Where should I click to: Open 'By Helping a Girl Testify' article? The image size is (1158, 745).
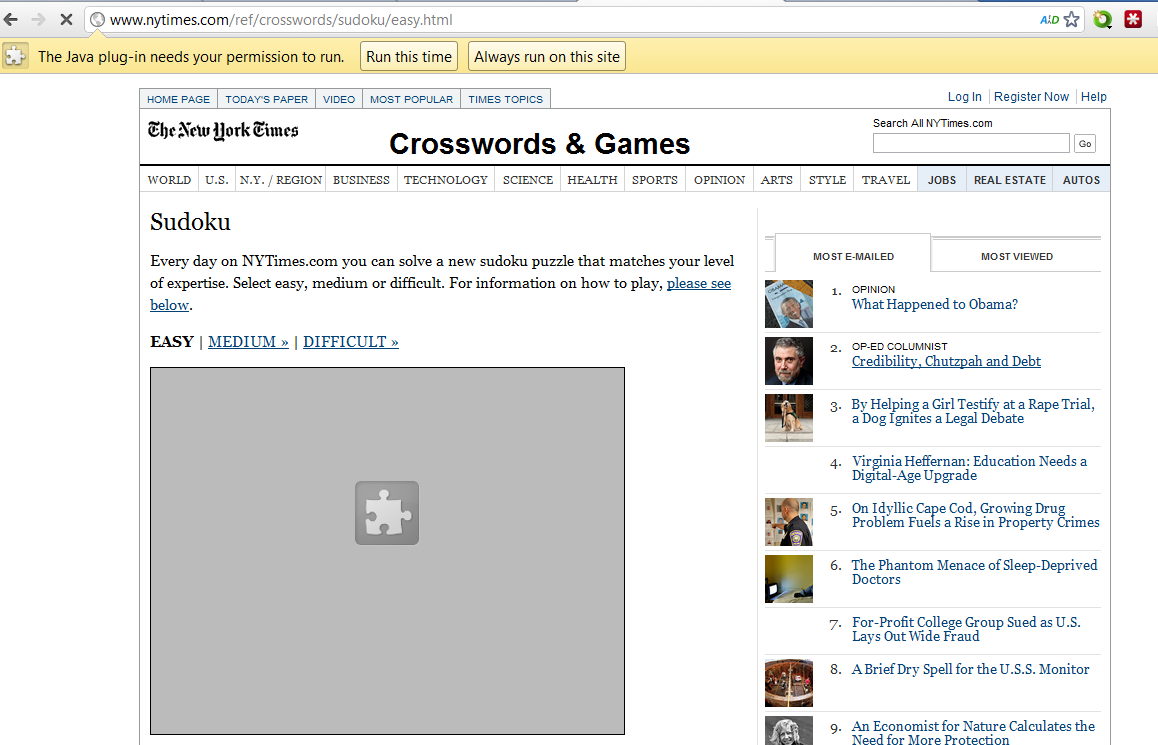pos(973,411)
